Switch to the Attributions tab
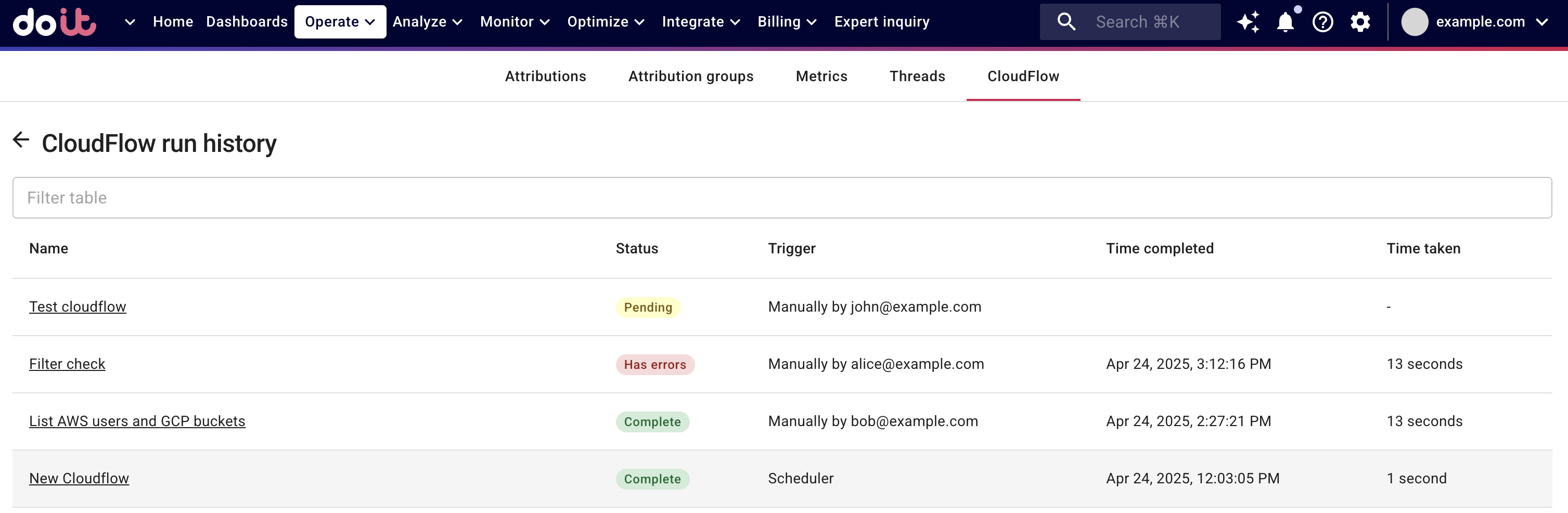 pos(545,76)
